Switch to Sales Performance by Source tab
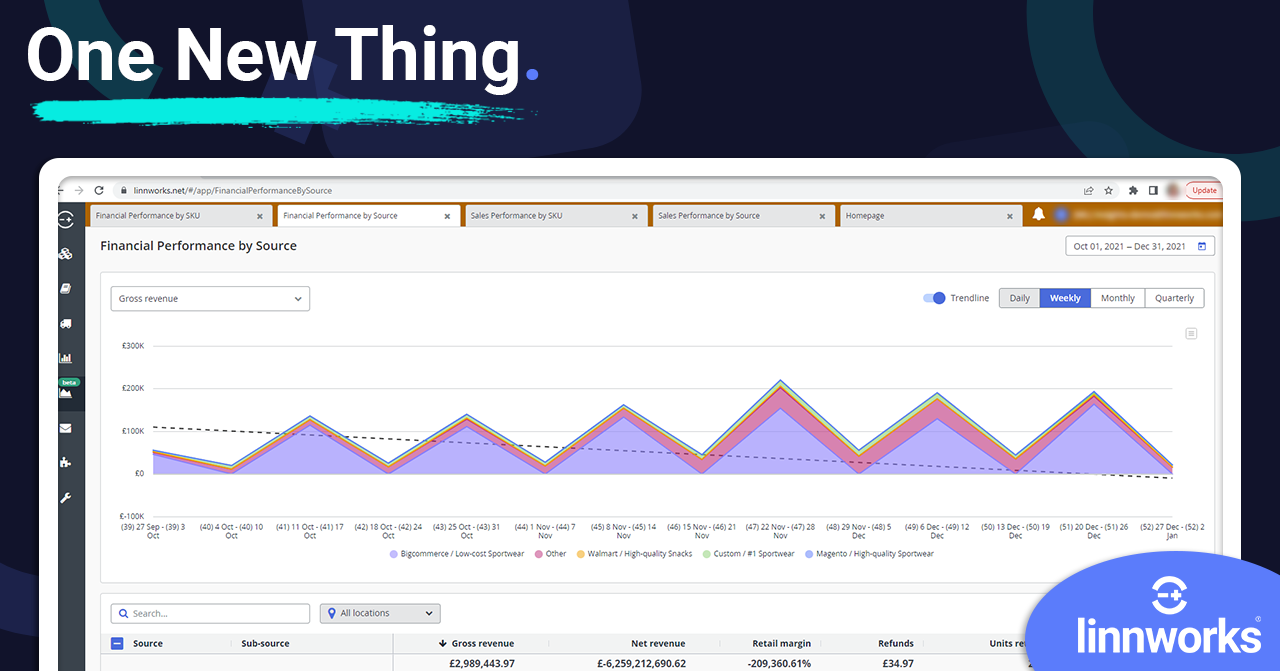1280x671 pixels. pyautogui.click(x=709, y=216)
